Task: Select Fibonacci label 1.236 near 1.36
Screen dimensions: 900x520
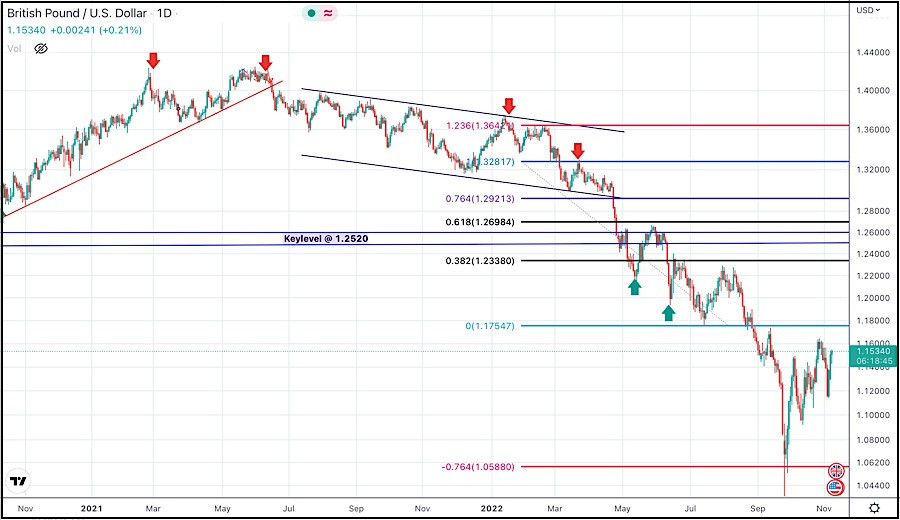Action: pyautogui.click(x=480, y=125)
